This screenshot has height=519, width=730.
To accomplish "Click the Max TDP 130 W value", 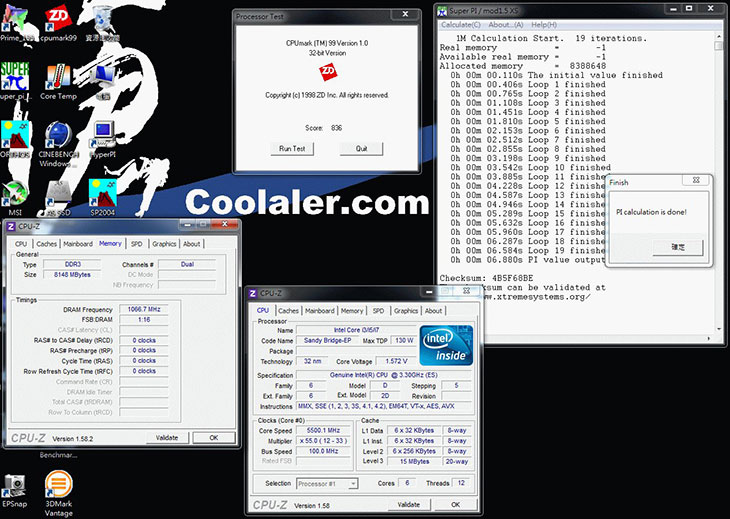I will 404,341.
